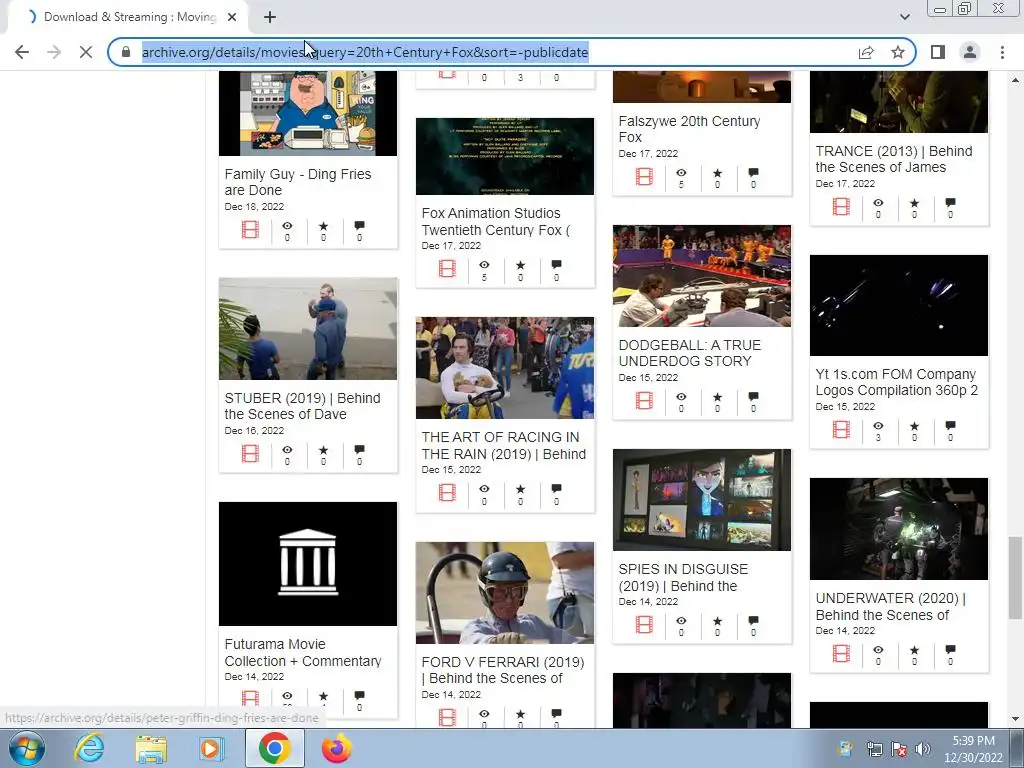Open STUBER (2019) Behind the Scenes title
The image size is (1024, 768).
pyautogui.click(x=302, y=406)
